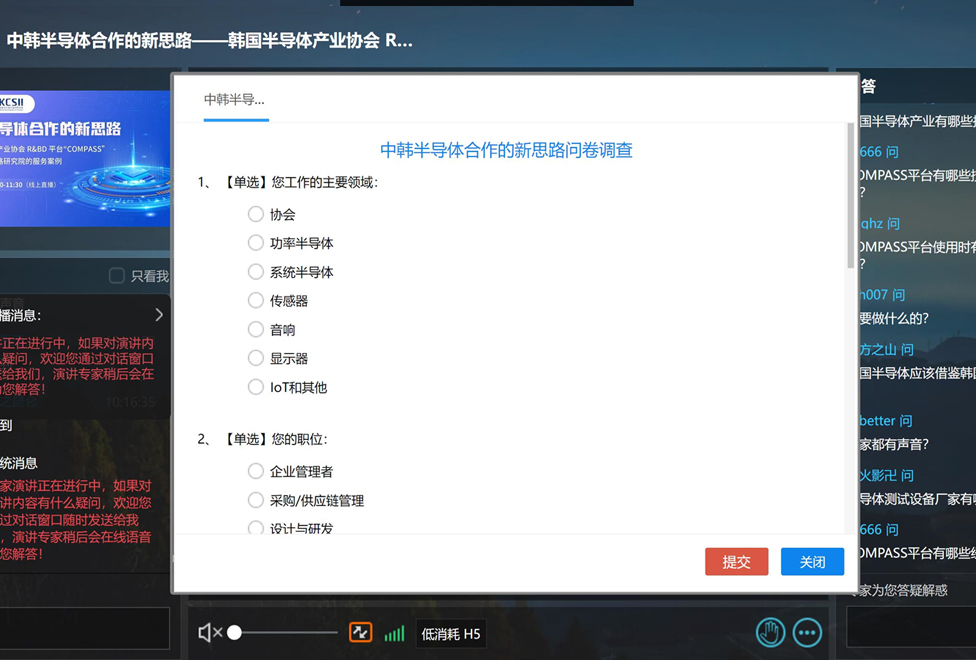Screen dimensions: 976x660
Task: Click the survey title 中韩半导体合作的新思路问卷调查
Action: 506,151
